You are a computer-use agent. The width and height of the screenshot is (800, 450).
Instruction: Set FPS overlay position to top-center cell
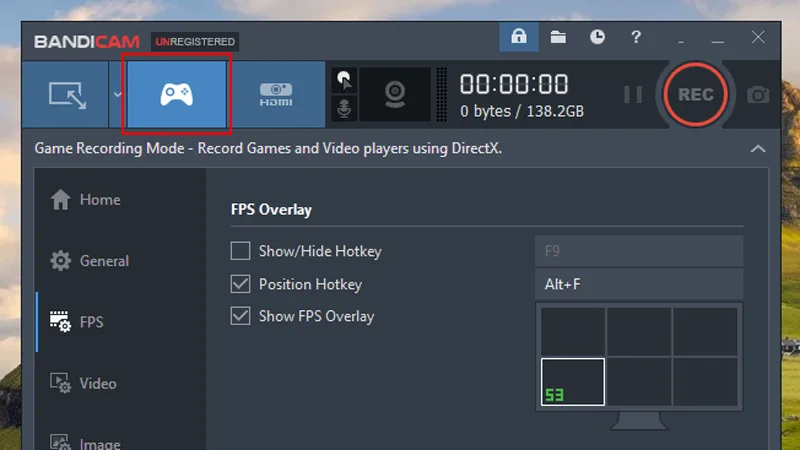pyautogui.click(x=639, y=332)
